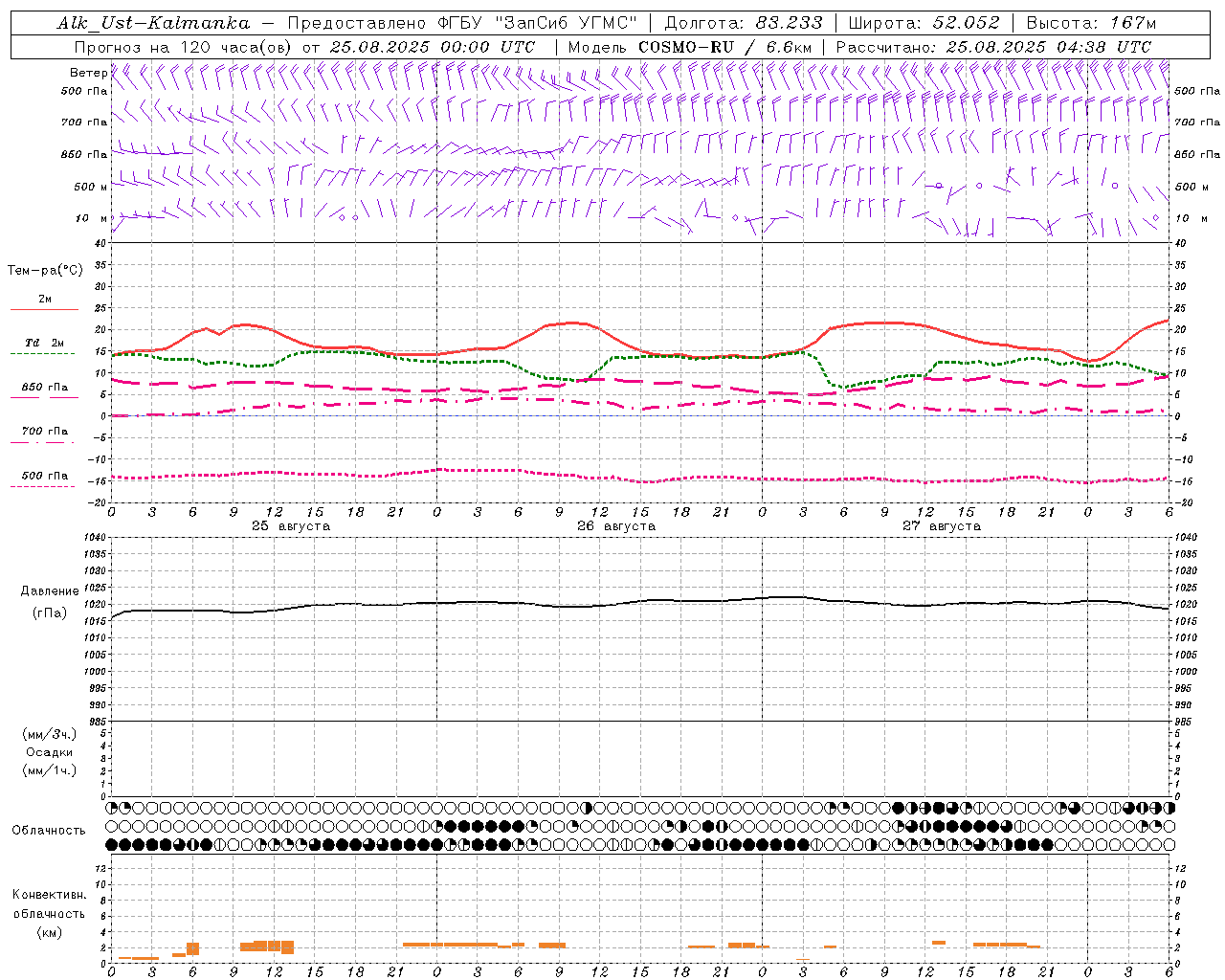Click the 'Прогноз на 120 часа(ов)' text
The height and width of the screenshot is (980, 1225).
pyautogui.click(x=185, y=47)
